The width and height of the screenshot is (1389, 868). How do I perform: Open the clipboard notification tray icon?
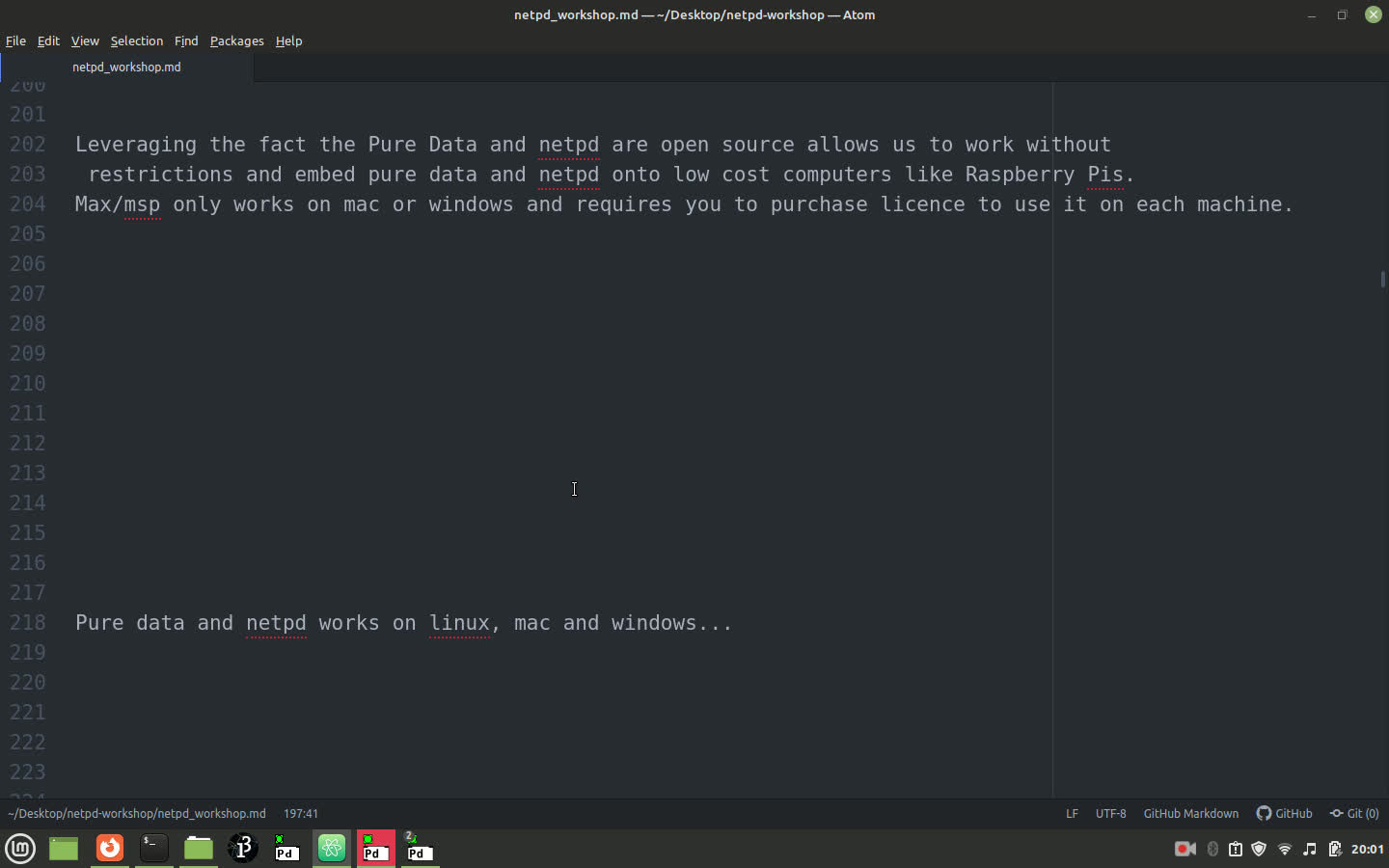pyautogui.click(x=1236, y=849)
